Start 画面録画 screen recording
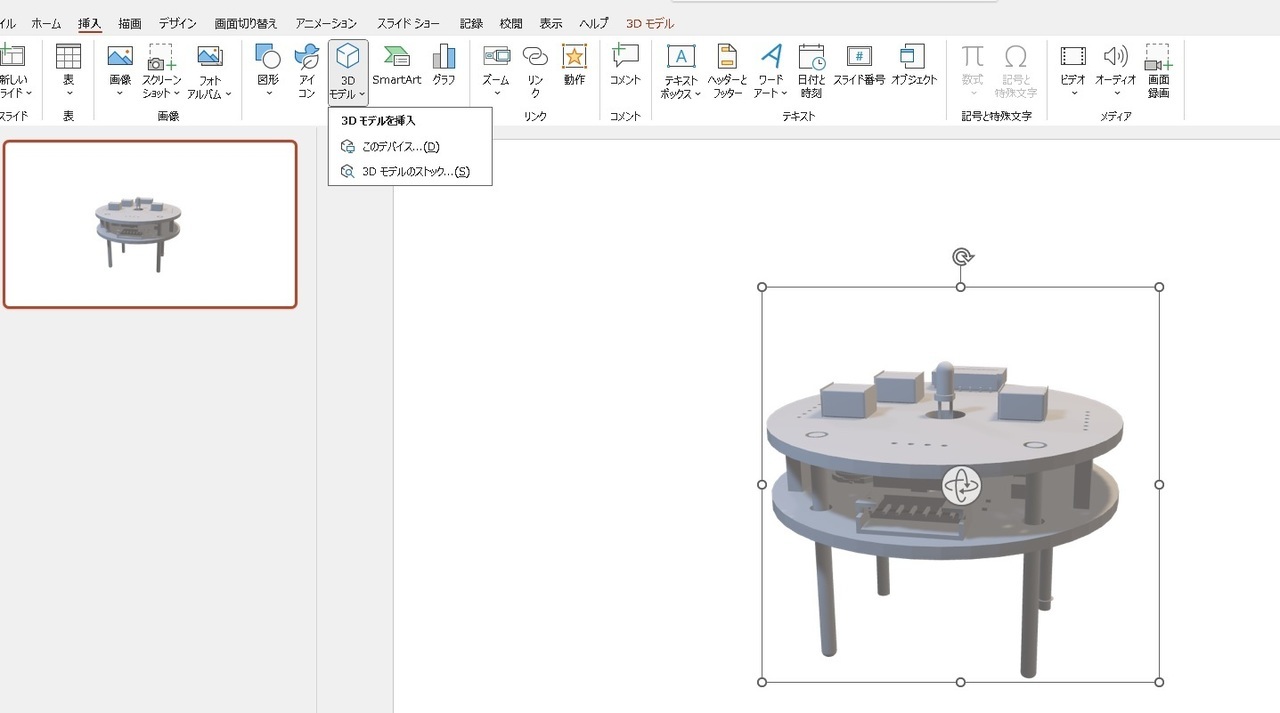Screen dimensions: 1280x713 click(1158, 71)
